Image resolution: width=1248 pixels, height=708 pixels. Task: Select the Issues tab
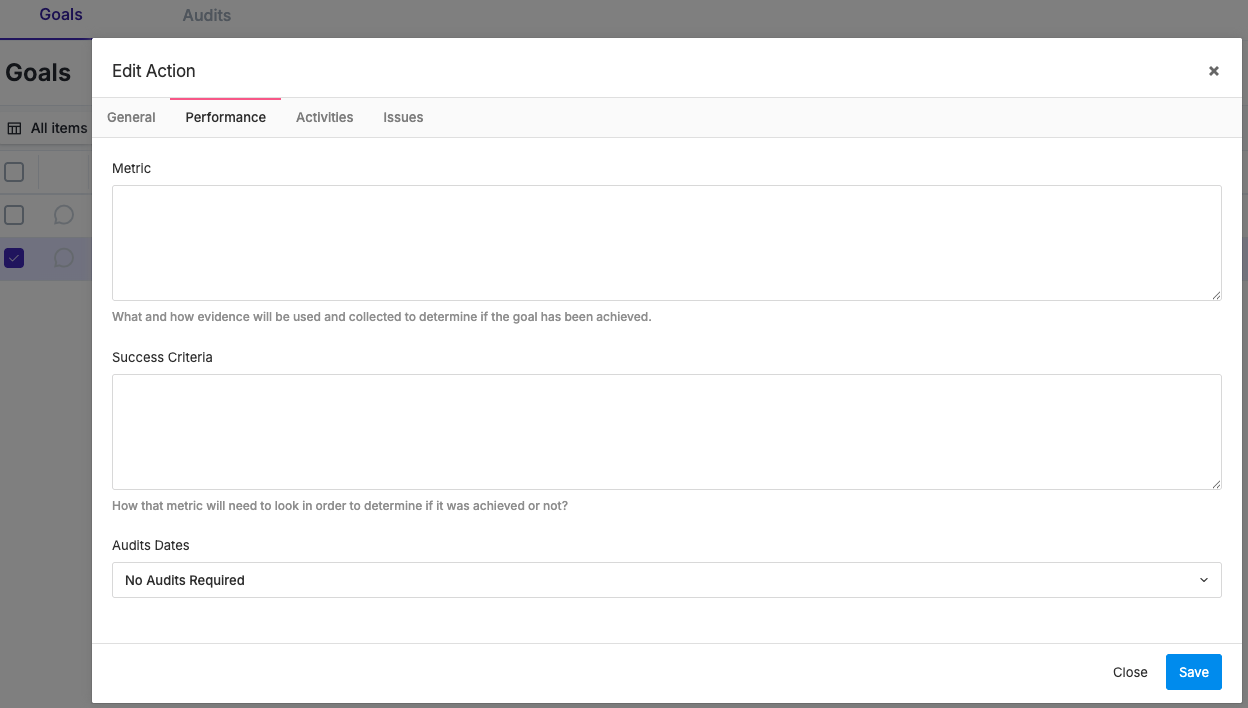pos(403,117)
